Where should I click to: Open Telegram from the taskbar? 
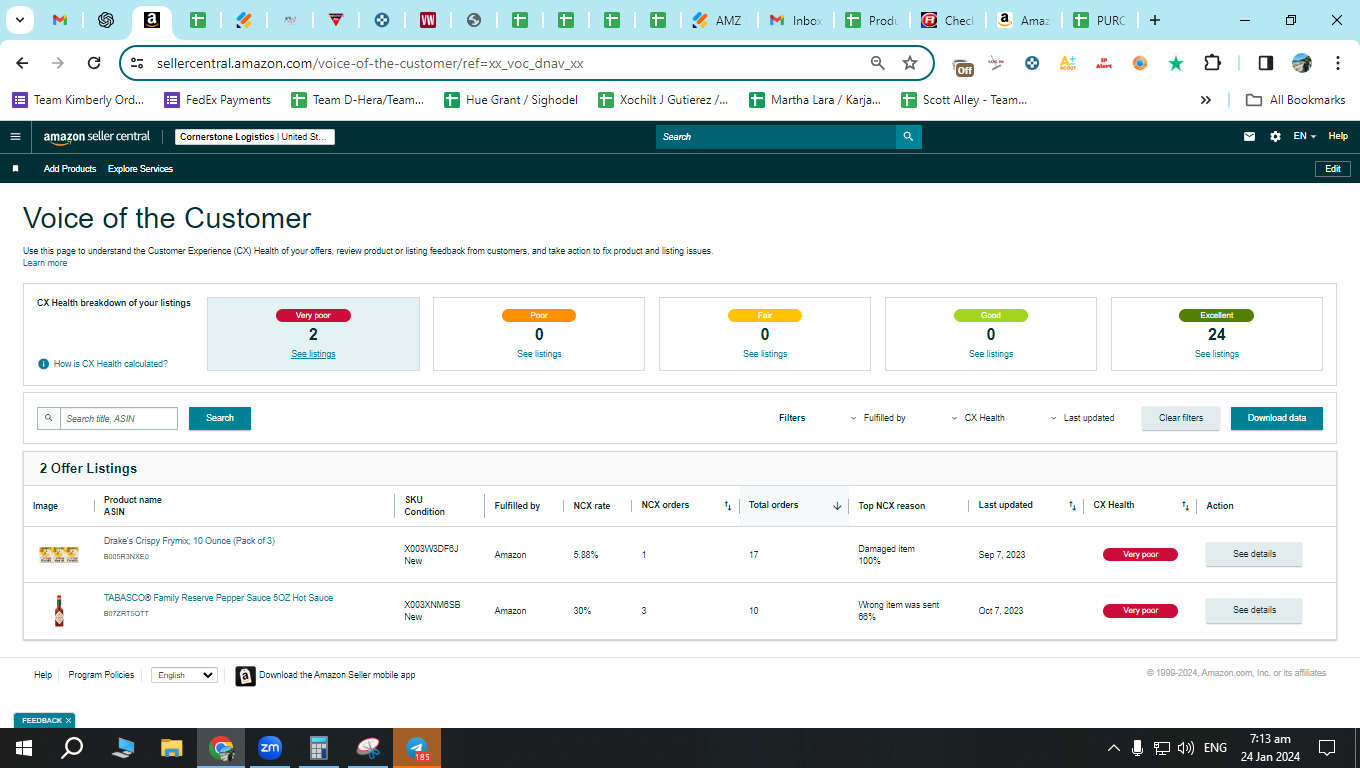[x=416, y=748]
